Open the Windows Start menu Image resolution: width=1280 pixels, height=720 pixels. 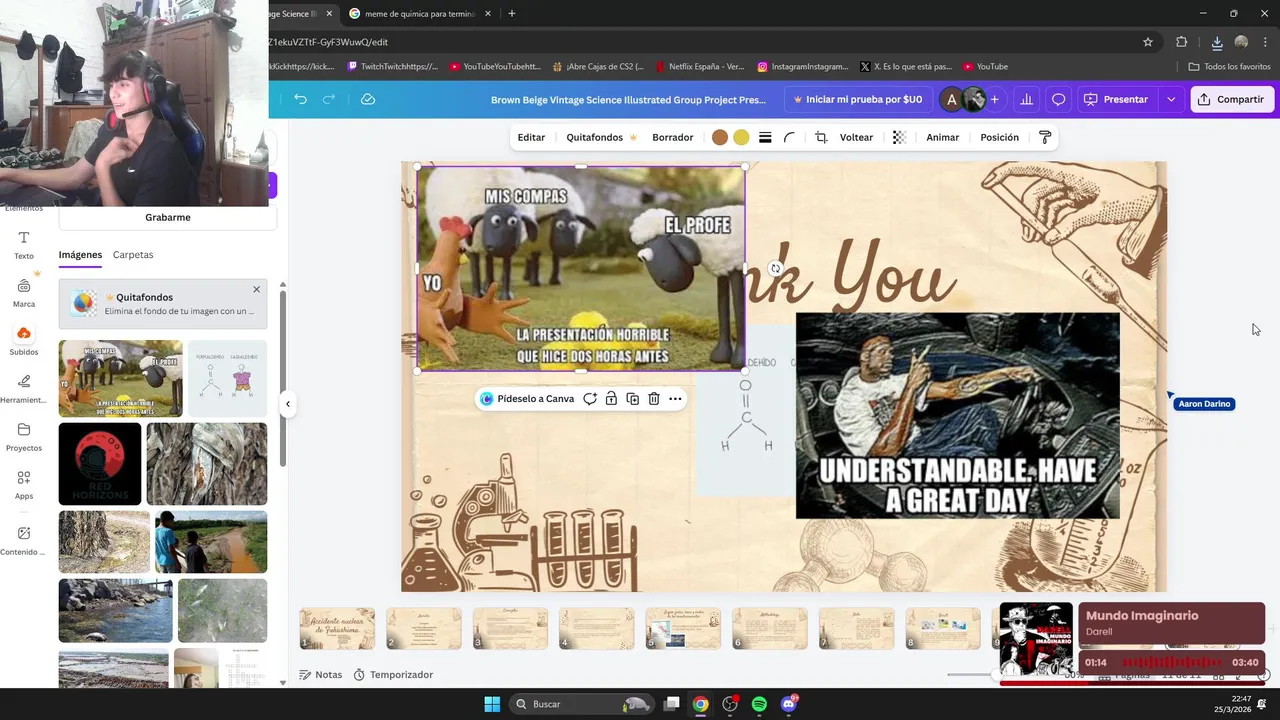[492, 704]
